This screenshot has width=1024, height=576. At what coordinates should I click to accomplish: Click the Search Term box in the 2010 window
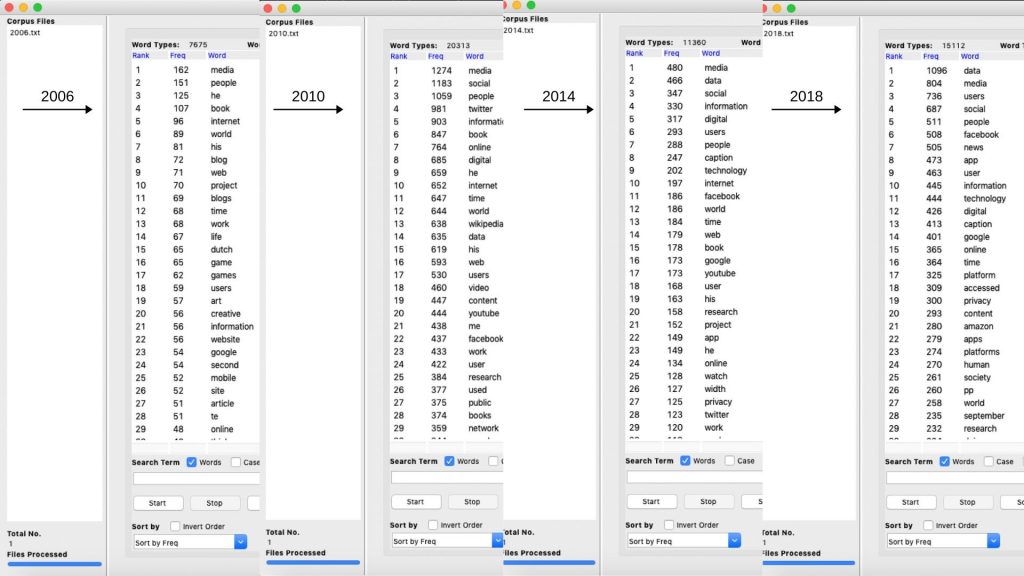[447, 477]
